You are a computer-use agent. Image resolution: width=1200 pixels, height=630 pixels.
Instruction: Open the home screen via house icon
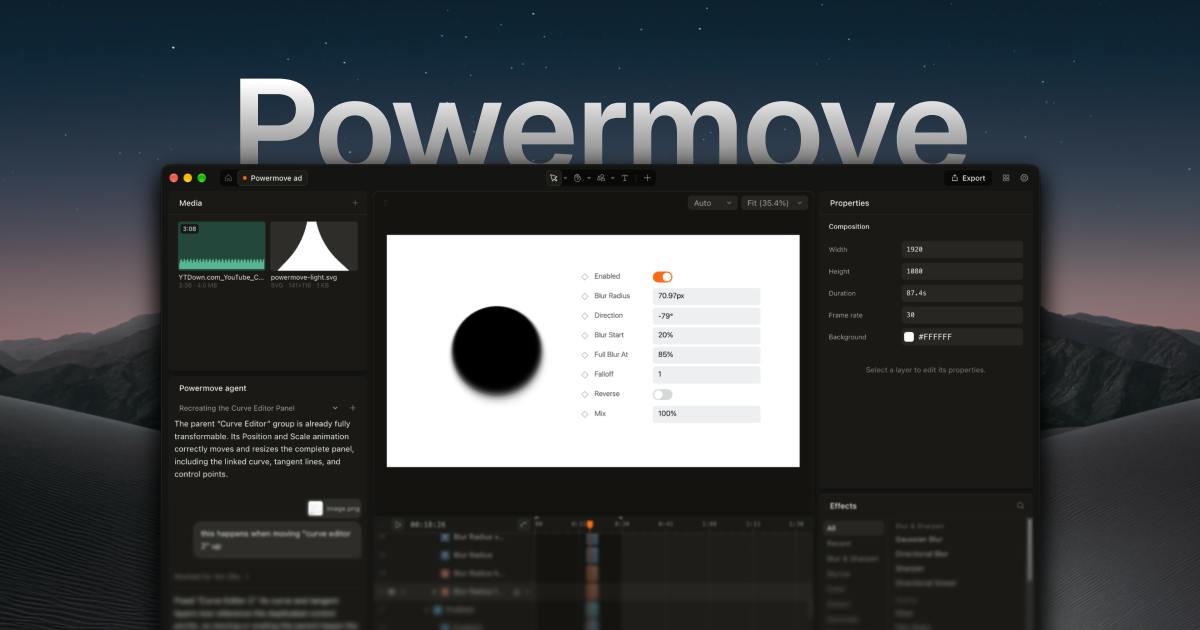tap(228, 178)
